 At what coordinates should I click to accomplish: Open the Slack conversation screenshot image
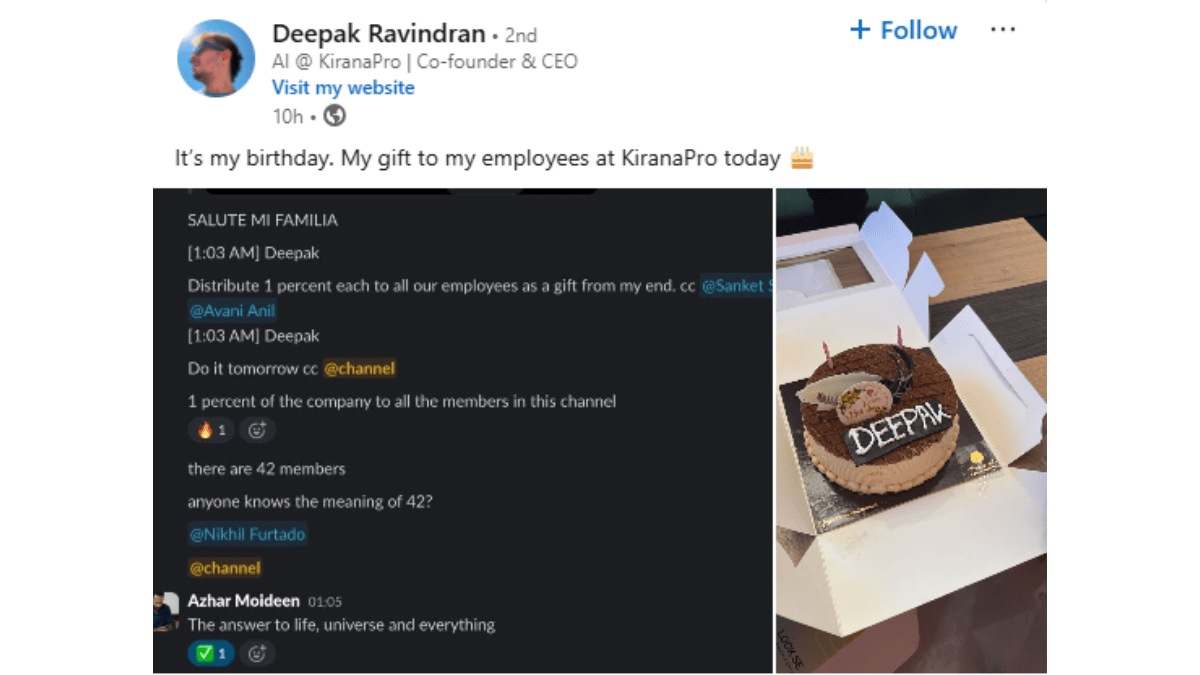(x=463, y=430)
